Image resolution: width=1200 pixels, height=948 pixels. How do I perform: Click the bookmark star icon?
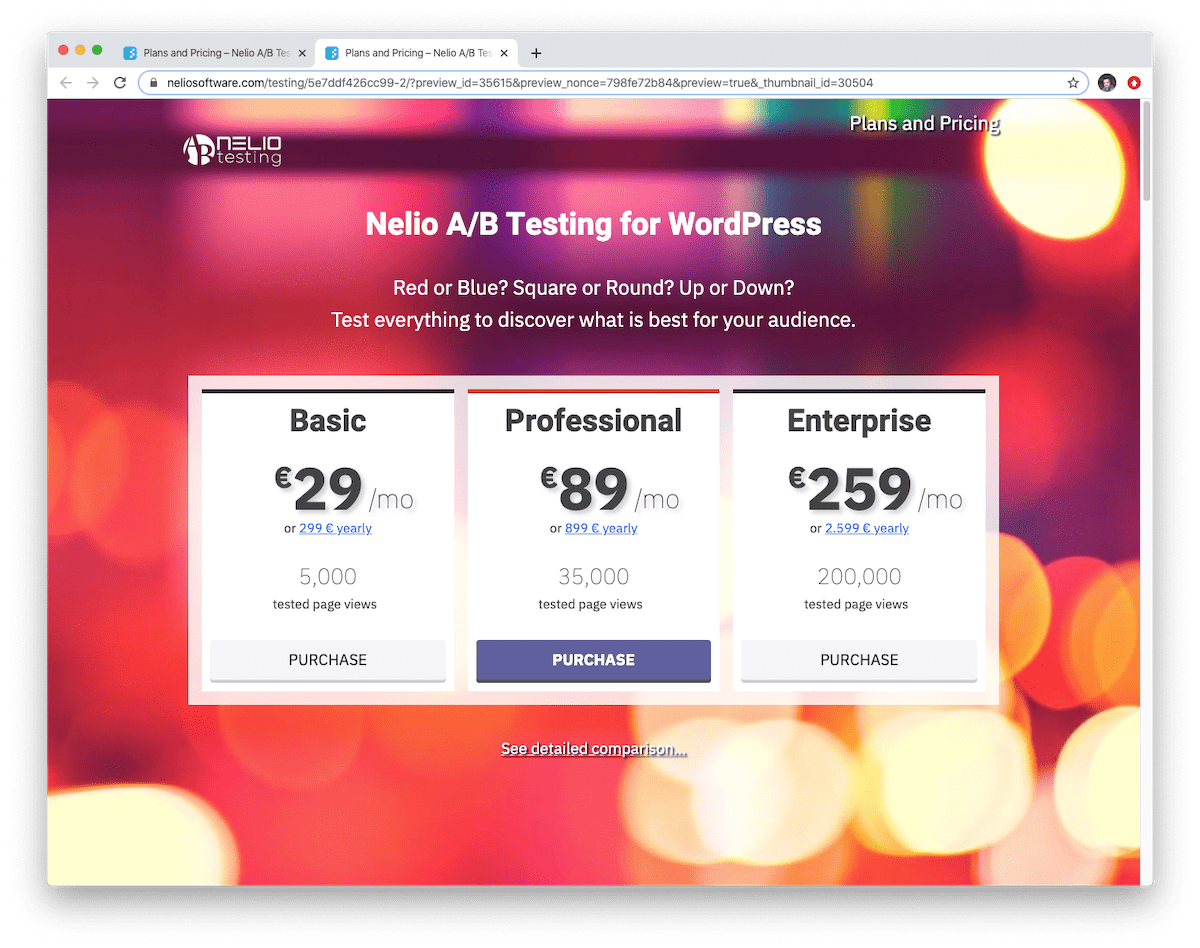click(x=1073, y=83)
